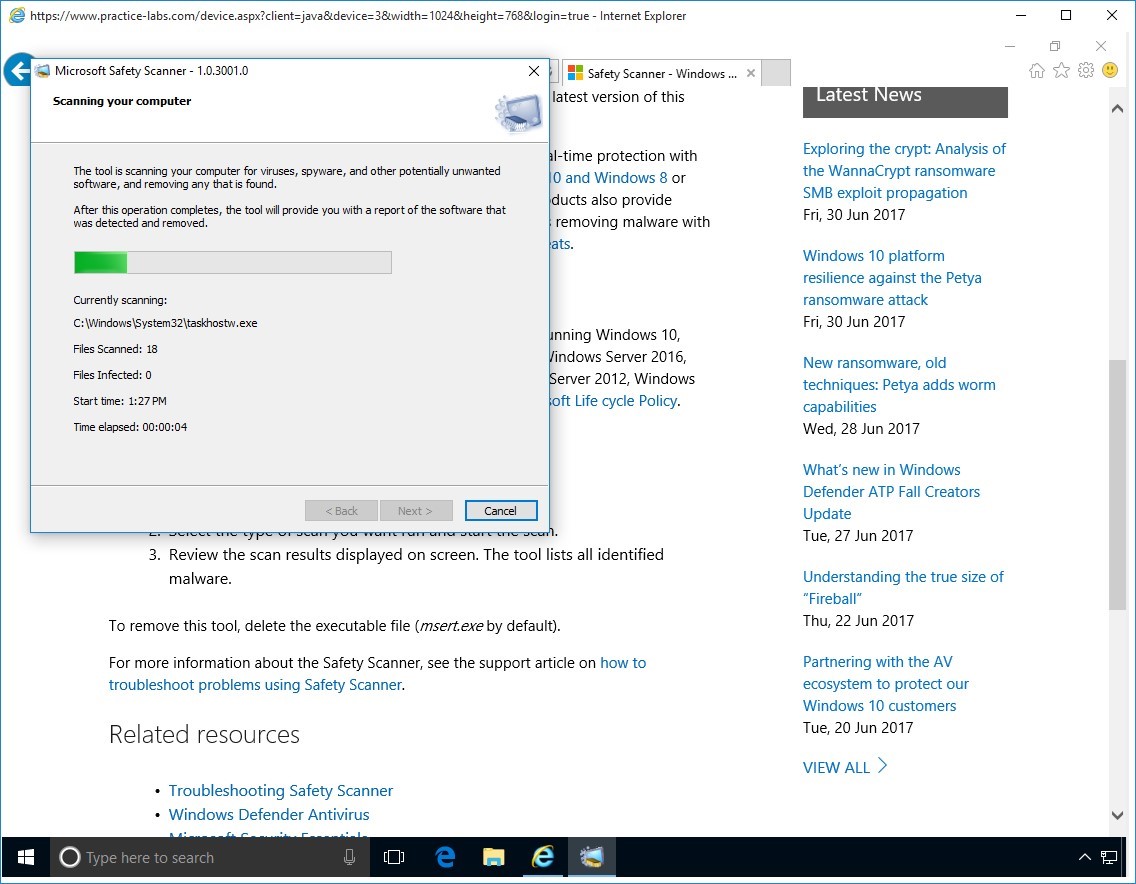
Task: Click the Start time: 1:27 PM text
Action: coord(120,401)
